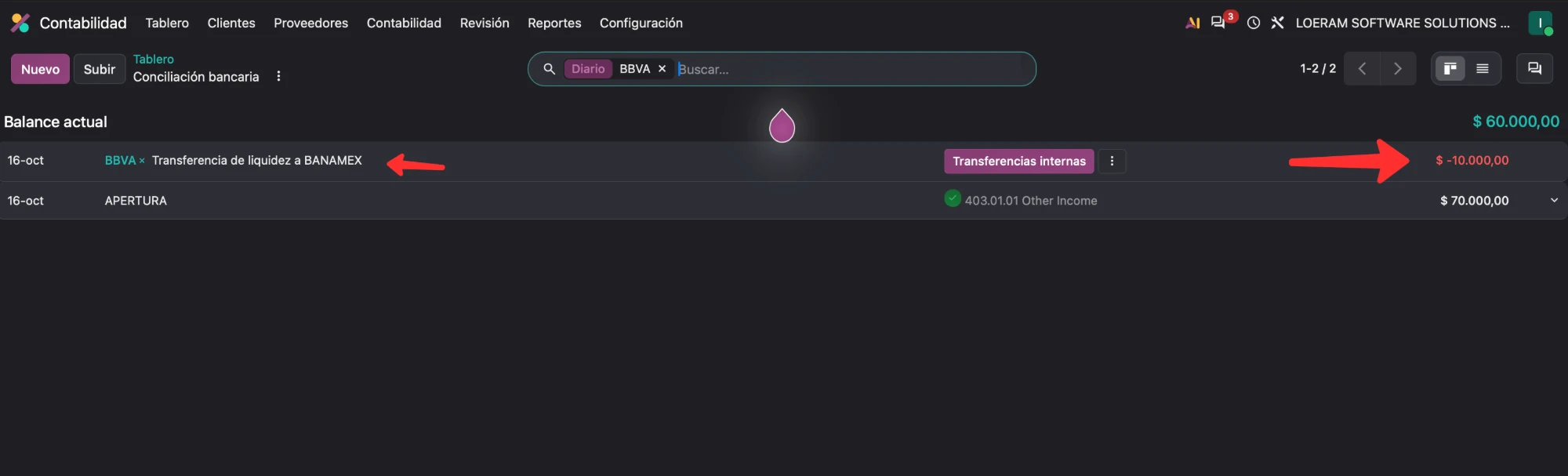Click the Transferencias internas button
This screenshot has width=1568, height=476.
1018,161
